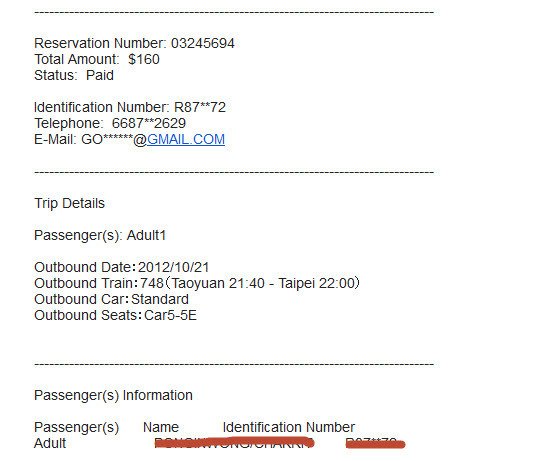
Task: Click the Name column header
Action: click(161, 427)
